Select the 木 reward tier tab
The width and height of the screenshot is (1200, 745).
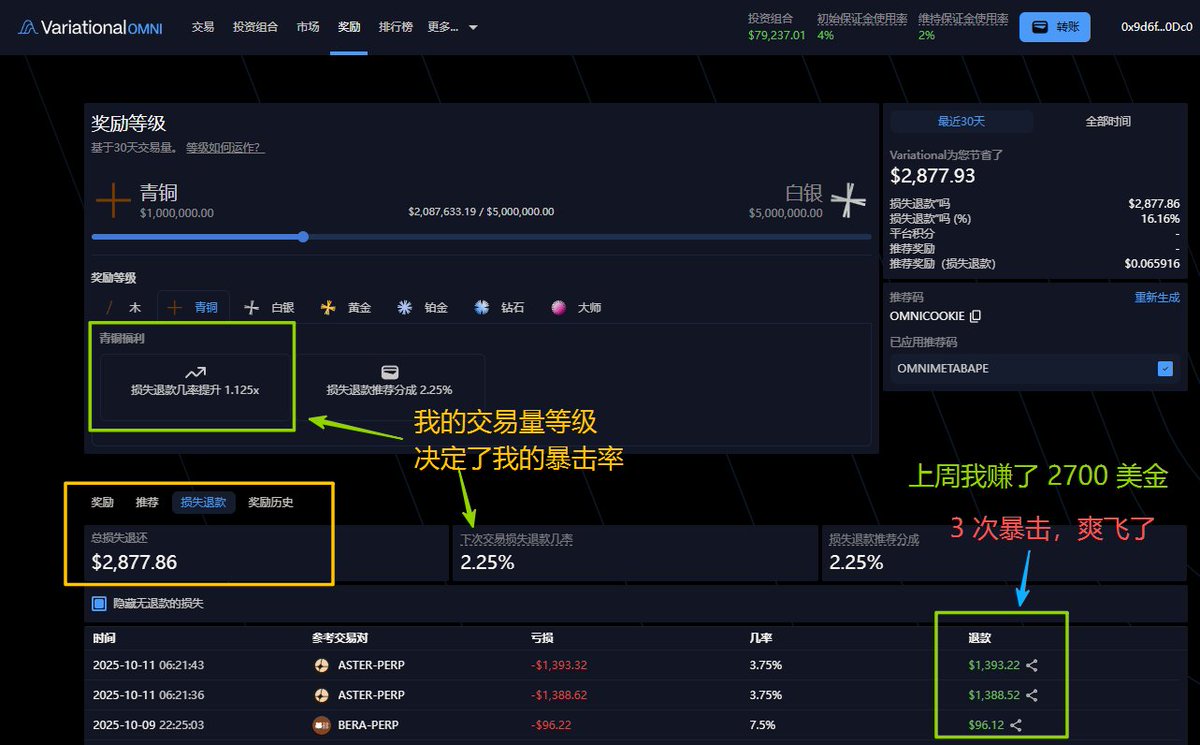(x=123, y=308)
